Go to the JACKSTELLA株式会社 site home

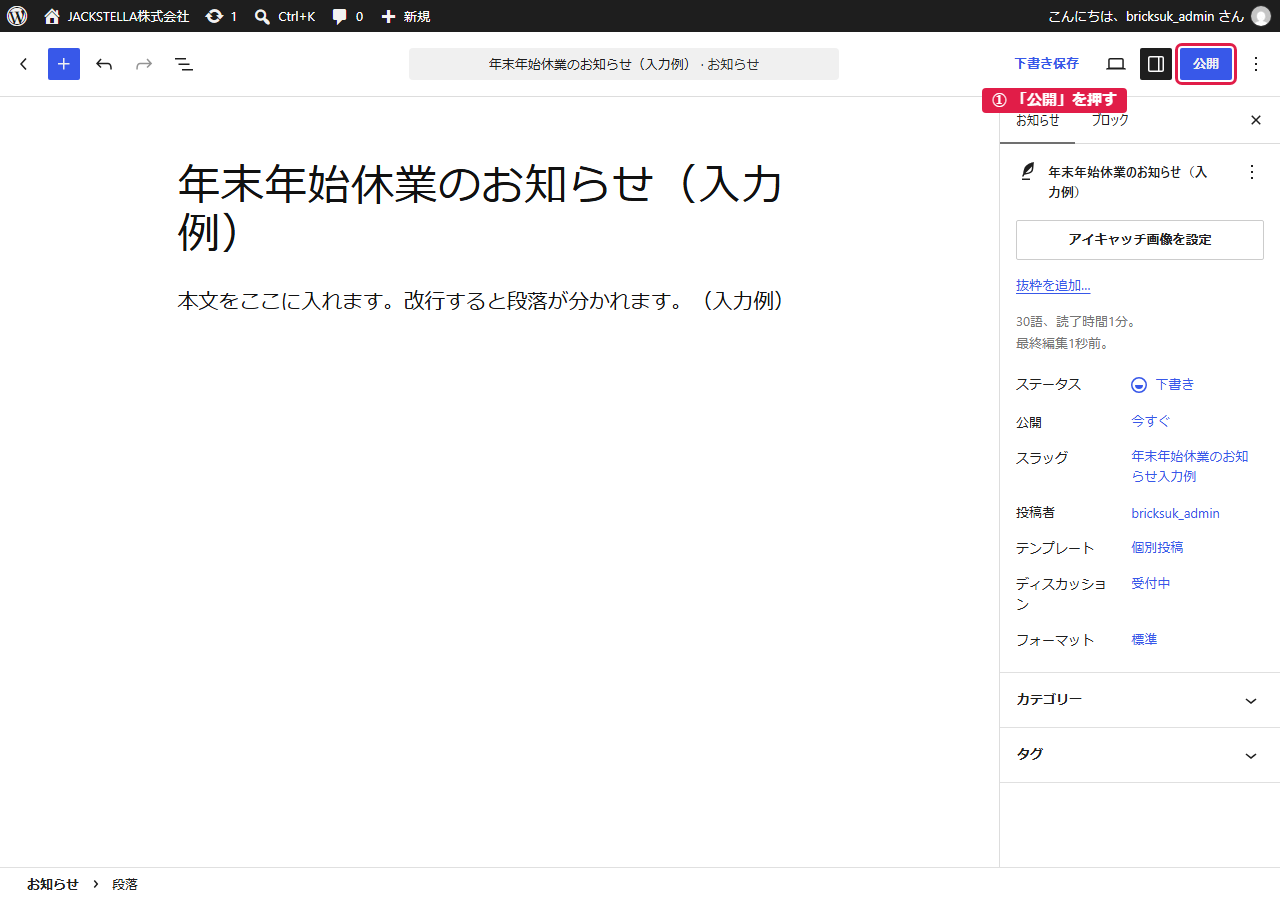point(116,16)
